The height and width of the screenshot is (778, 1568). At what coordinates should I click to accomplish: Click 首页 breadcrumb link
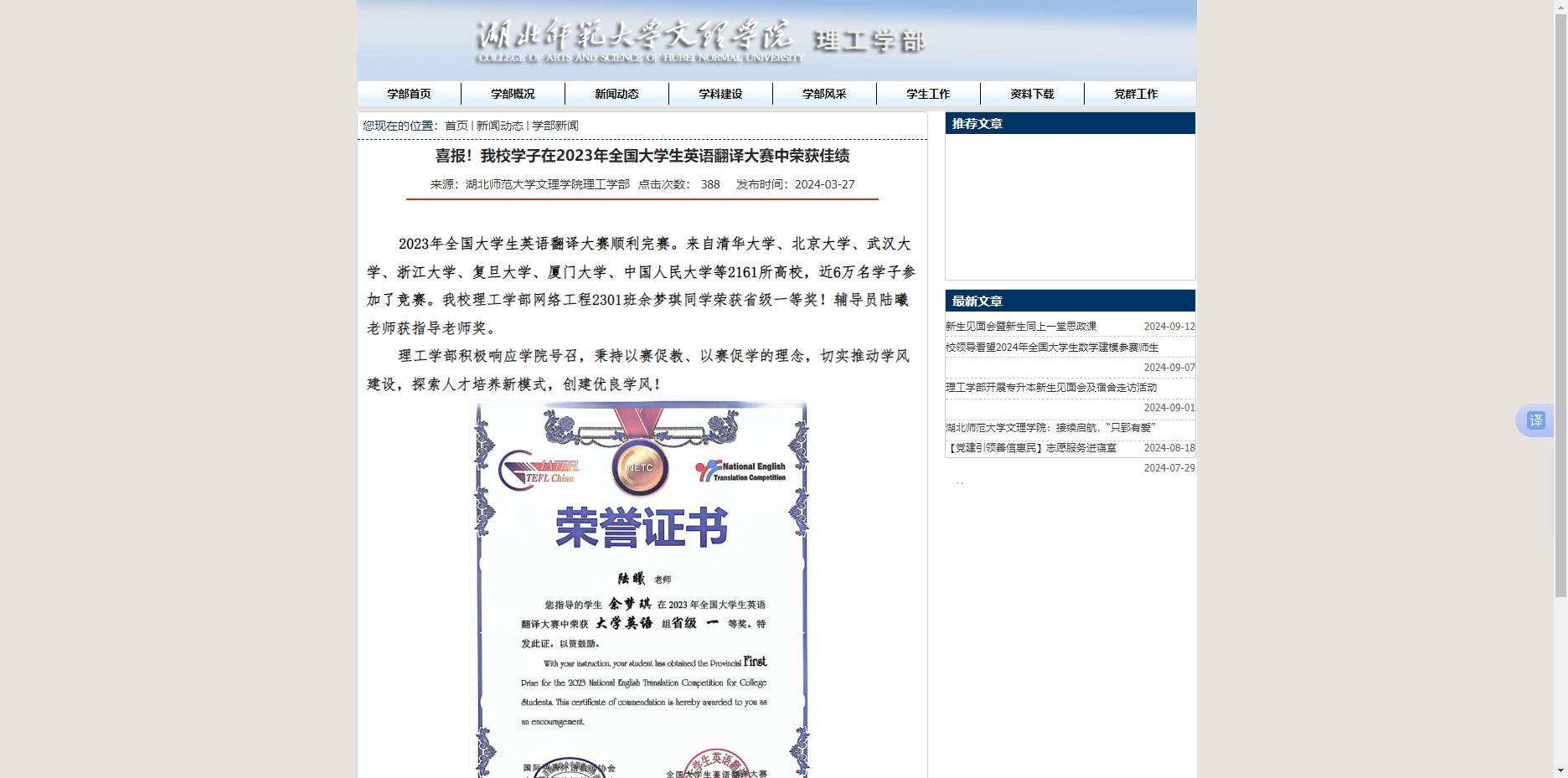tap(456, 126)
